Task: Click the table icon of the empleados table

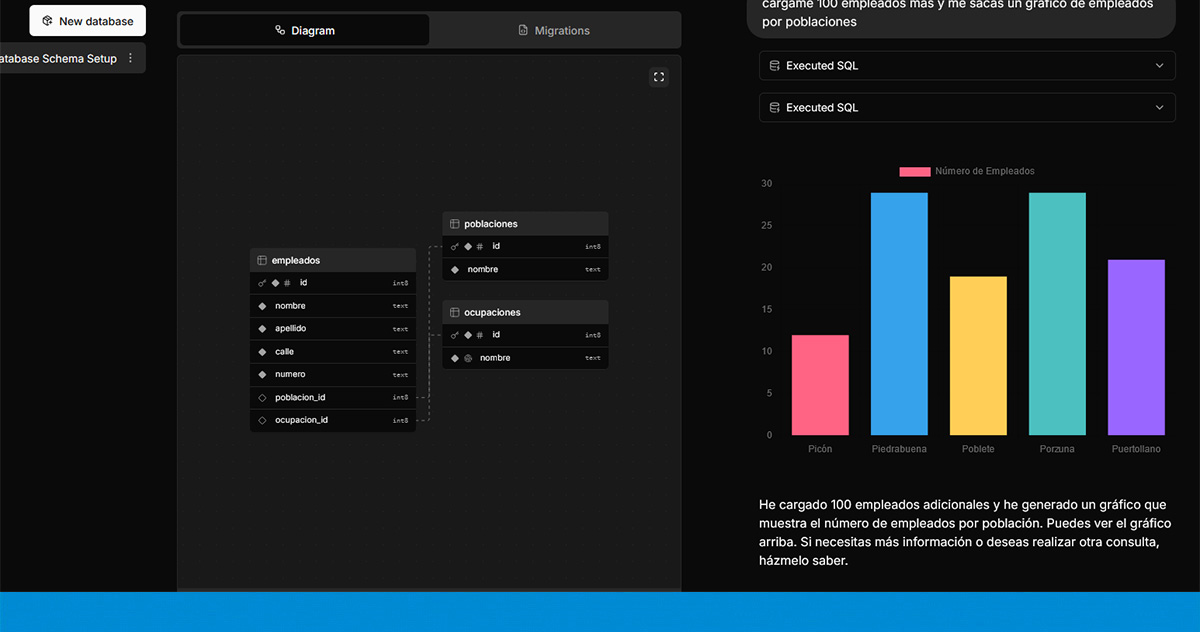Action: point(262,260)
